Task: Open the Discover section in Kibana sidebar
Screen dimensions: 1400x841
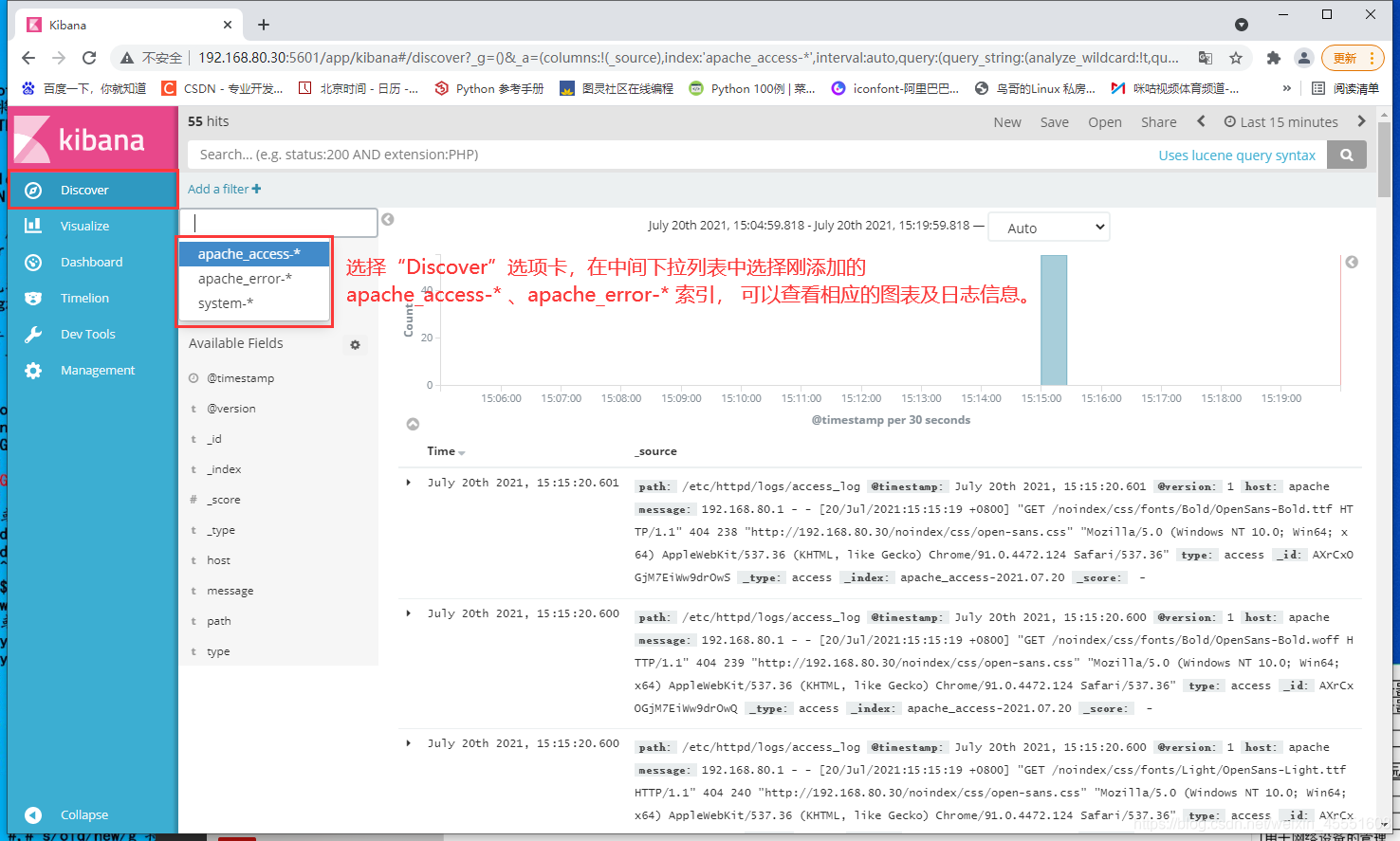Action: click(92, 190)
